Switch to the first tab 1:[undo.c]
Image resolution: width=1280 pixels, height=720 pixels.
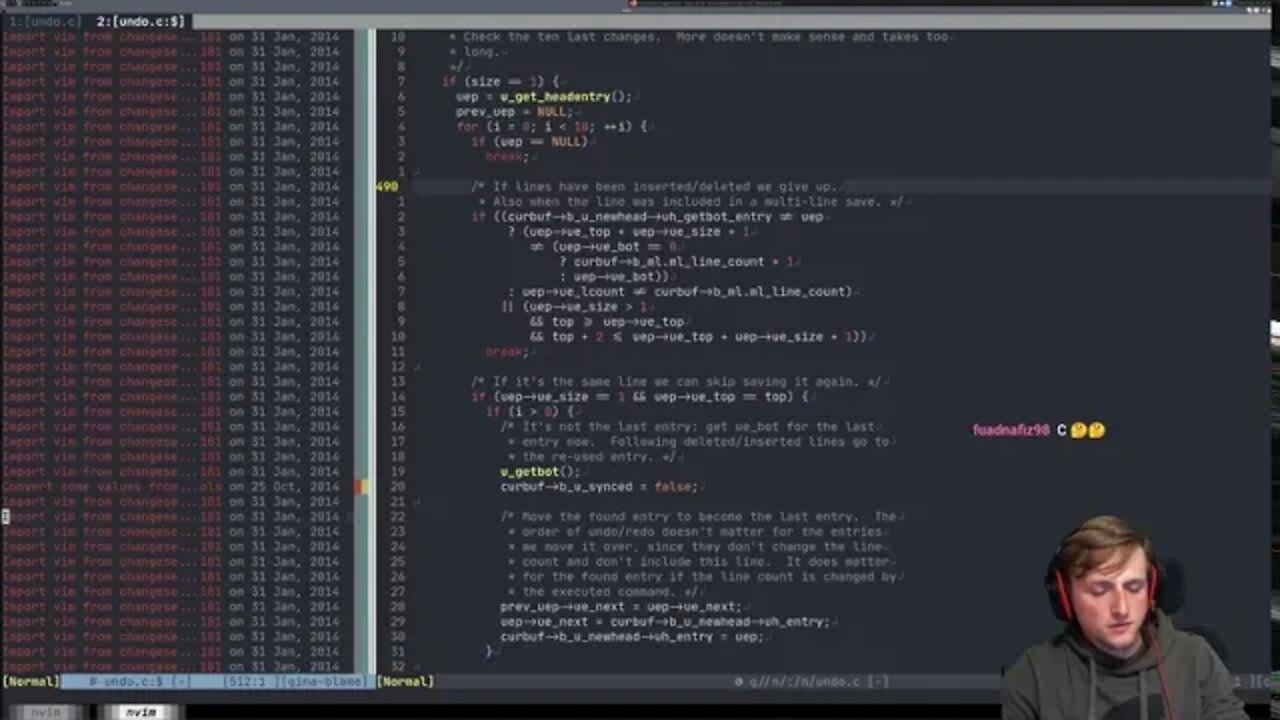46,21
